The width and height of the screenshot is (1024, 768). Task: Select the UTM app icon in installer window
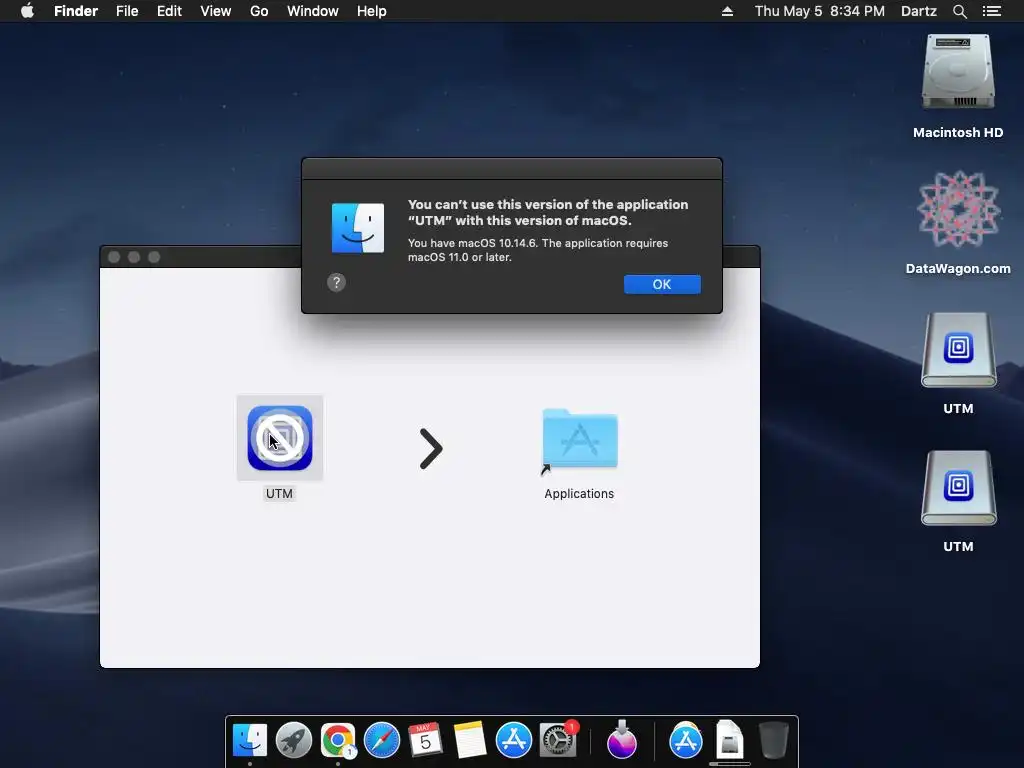click(x=280, y=438)
